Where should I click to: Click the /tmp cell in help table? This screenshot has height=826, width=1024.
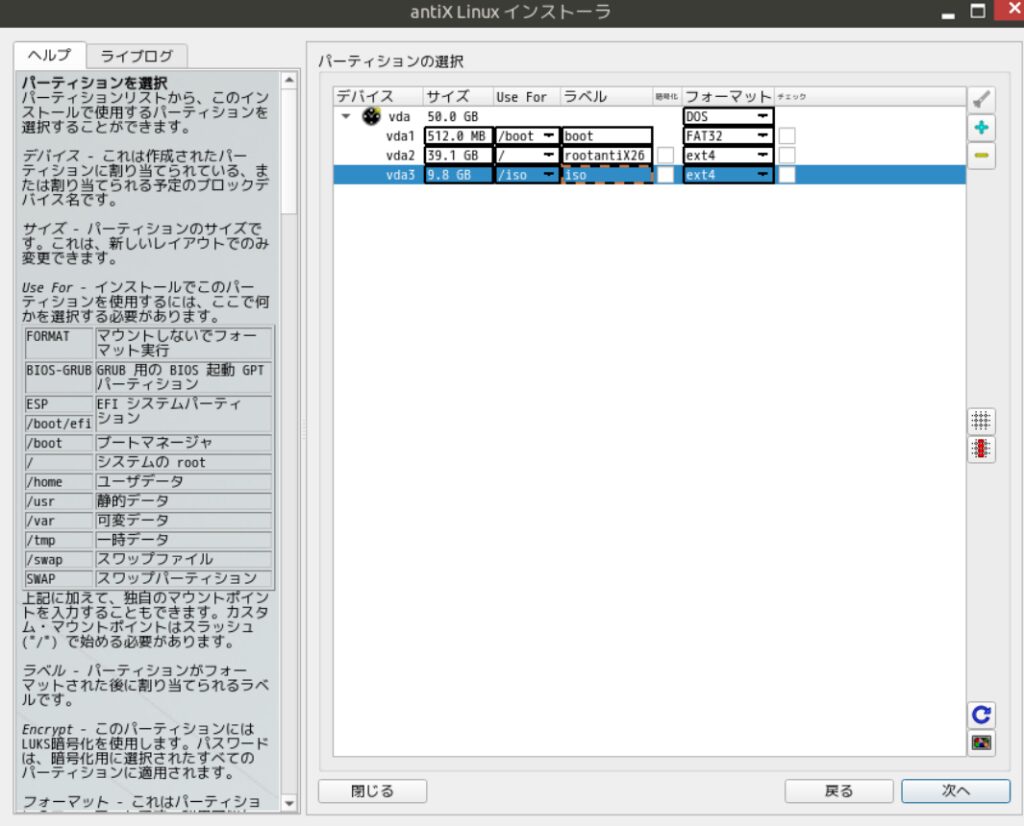point(59,540)
